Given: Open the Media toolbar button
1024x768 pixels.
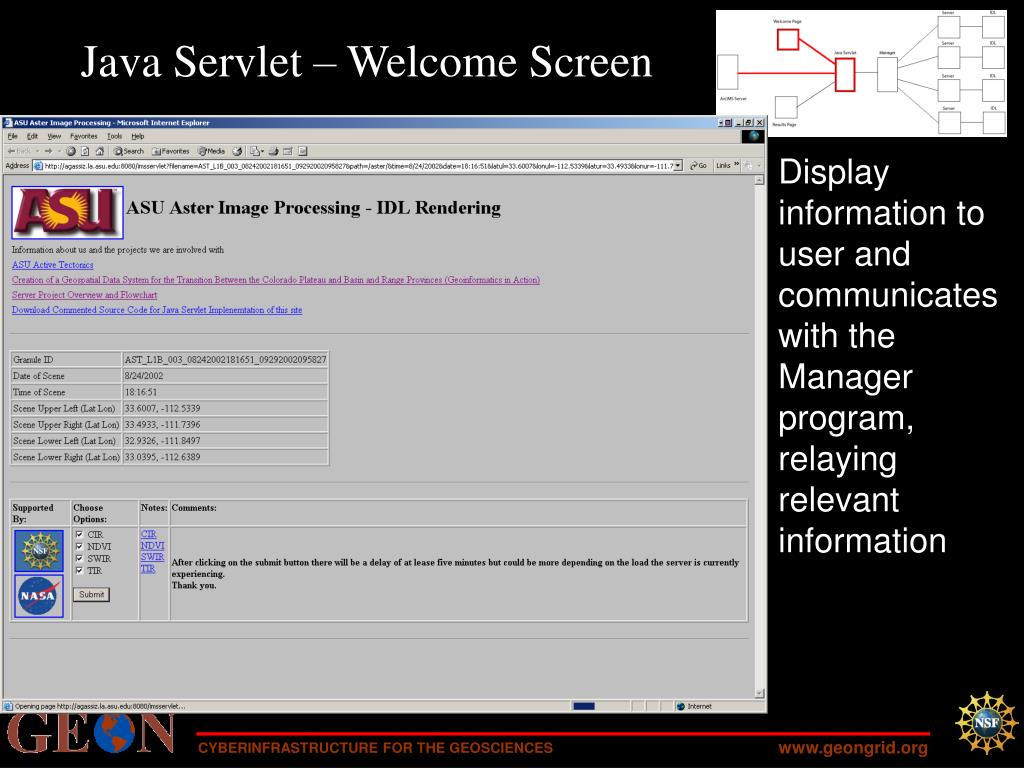Looking at the screenshot, I should coord(212,151).
